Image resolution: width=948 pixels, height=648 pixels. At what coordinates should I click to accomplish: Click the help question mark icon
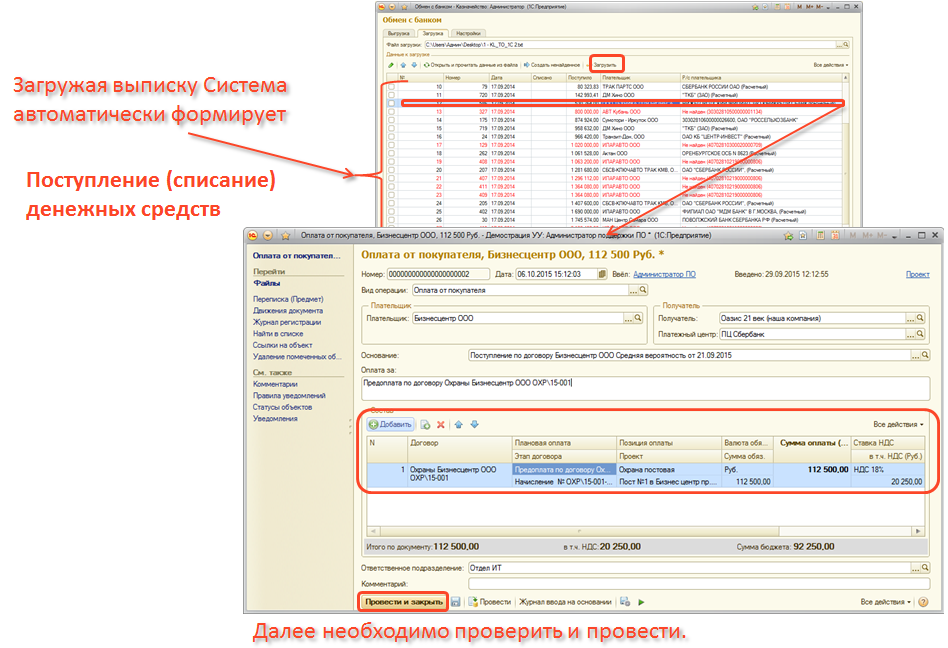923,602
